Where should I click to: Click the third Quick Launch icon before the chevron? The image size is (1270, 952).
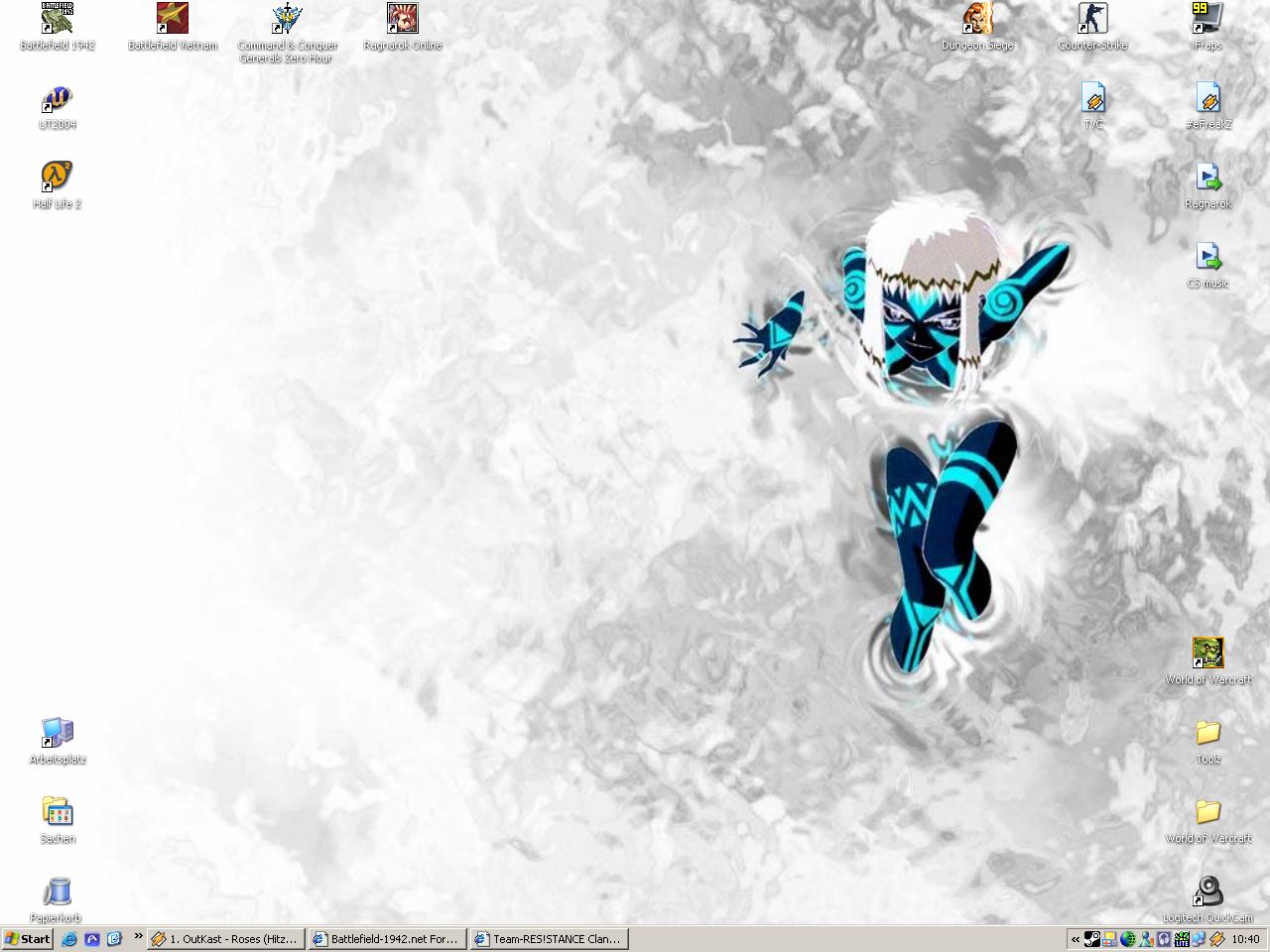(x=115, y=939)
